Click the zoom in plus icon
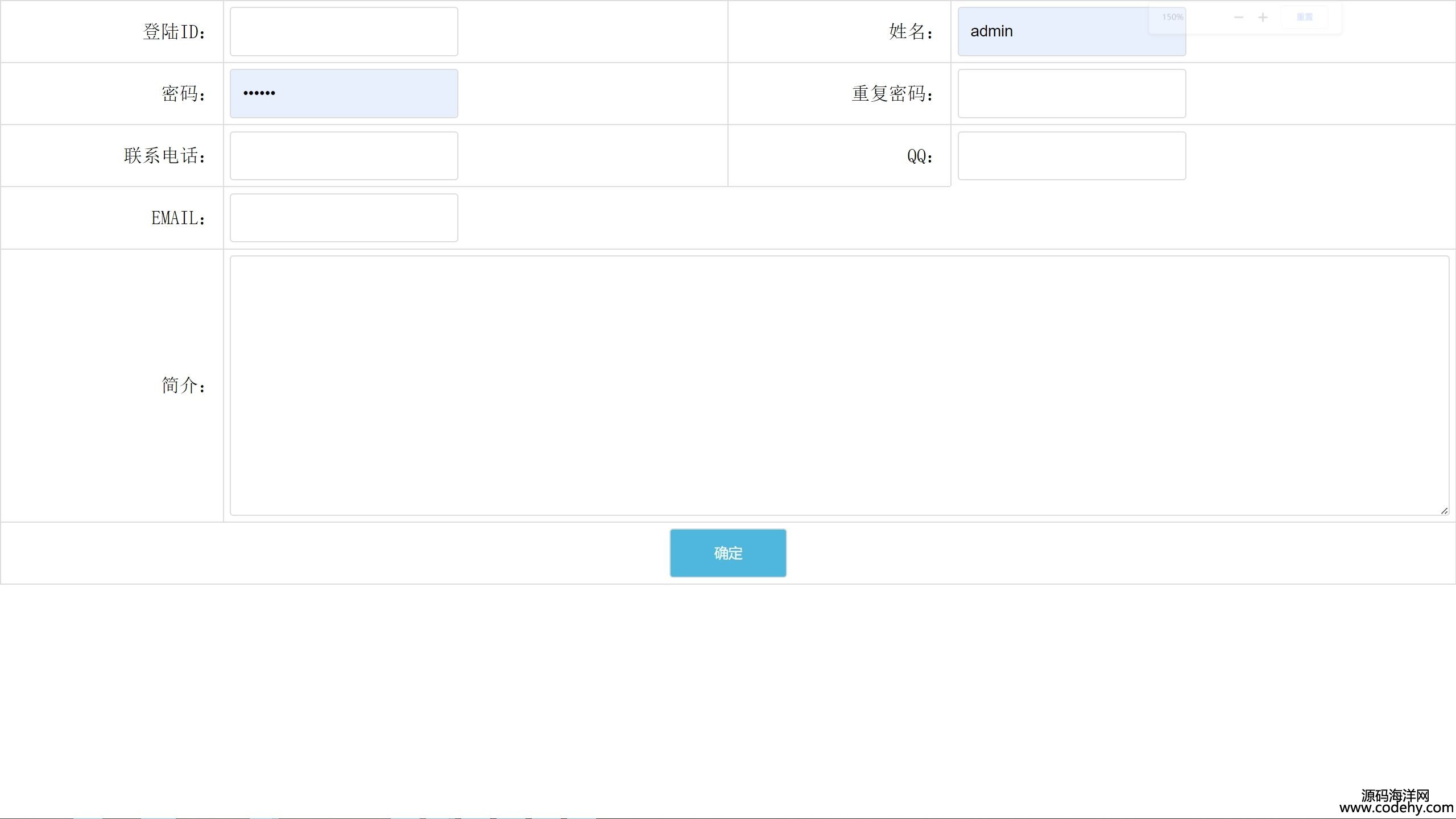Viewport: 1456px width, 819px height. 1263,18
